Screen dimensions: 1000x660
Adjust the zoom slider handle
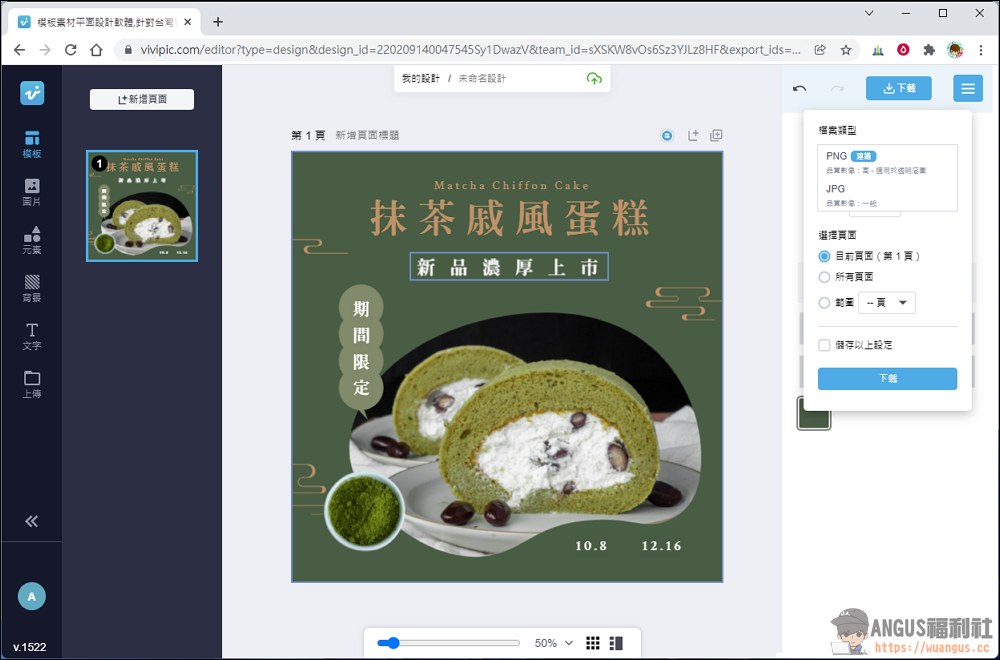393,643
